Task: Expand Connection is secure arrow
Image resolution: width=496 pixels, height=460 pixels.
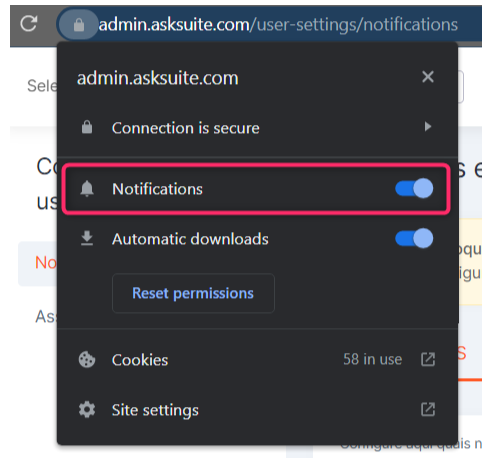Action: (428, 127)
